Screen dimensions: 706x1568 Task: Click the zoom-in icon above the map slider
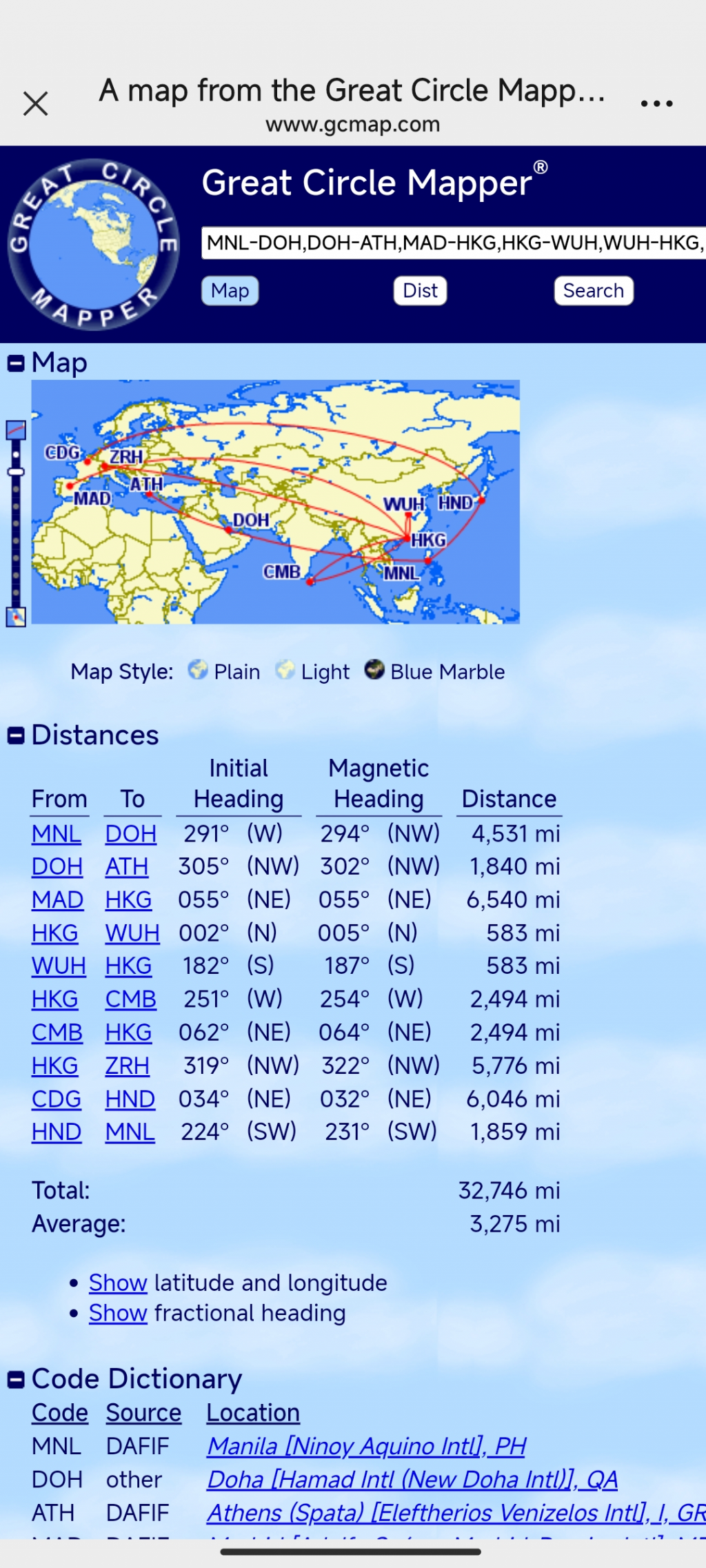point(16,430)
